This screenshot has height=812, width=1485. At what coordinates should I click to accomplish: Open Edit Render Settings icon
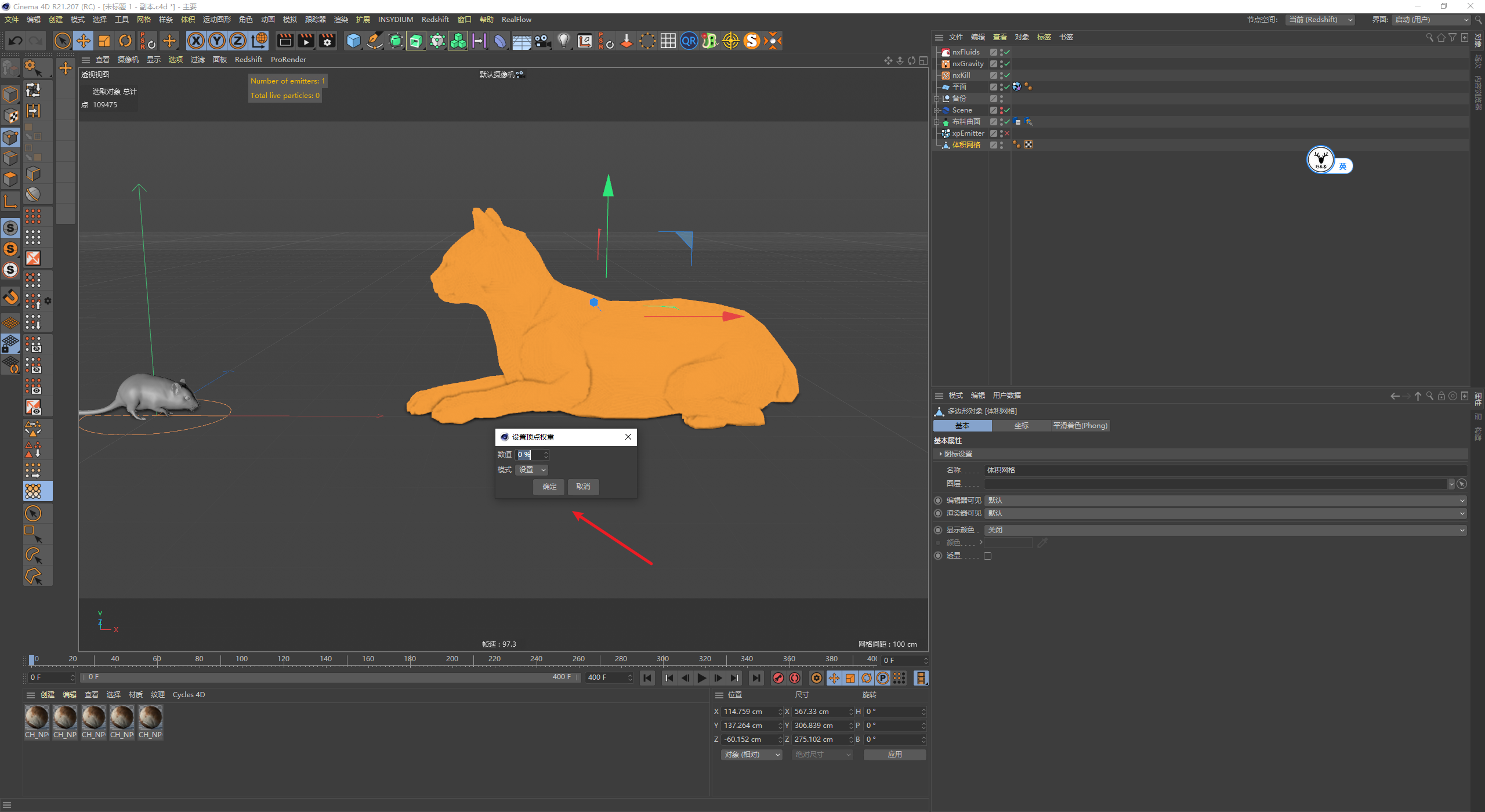tap(327, 41)
